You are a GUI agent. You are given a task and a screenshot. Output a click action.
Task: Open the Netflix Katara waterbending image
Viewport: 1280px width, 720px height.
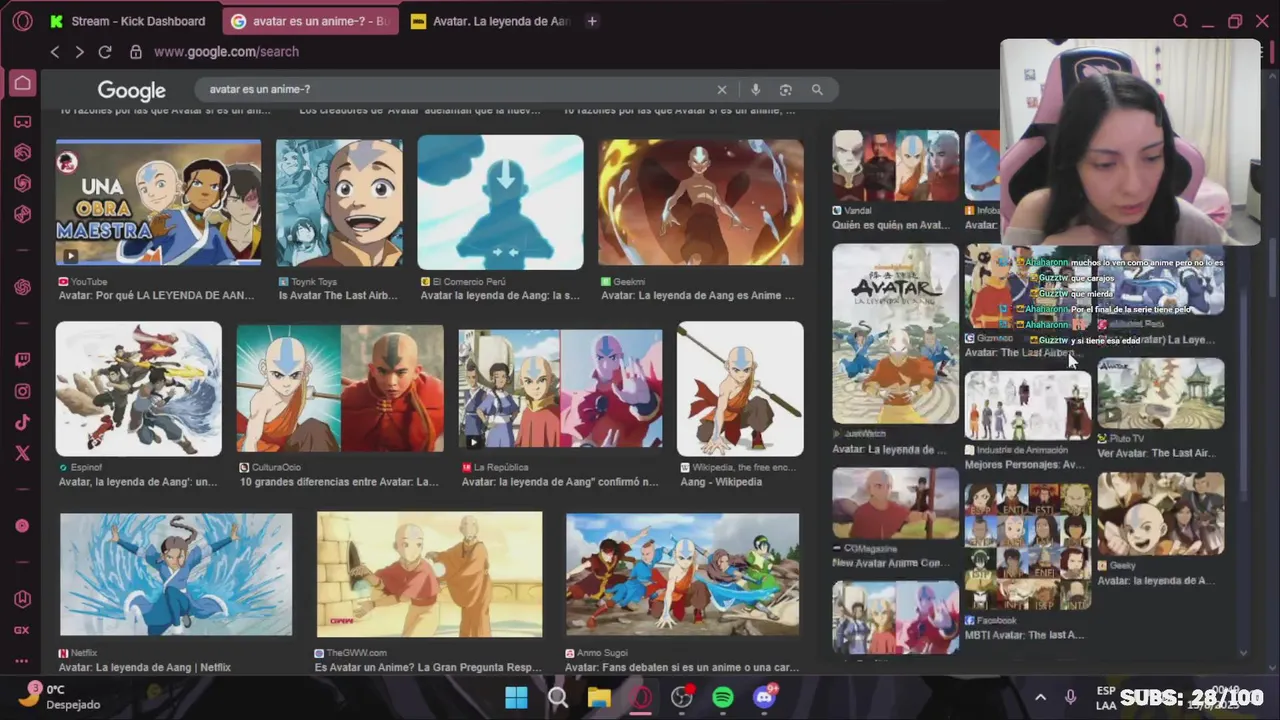[x=176, y=575]
